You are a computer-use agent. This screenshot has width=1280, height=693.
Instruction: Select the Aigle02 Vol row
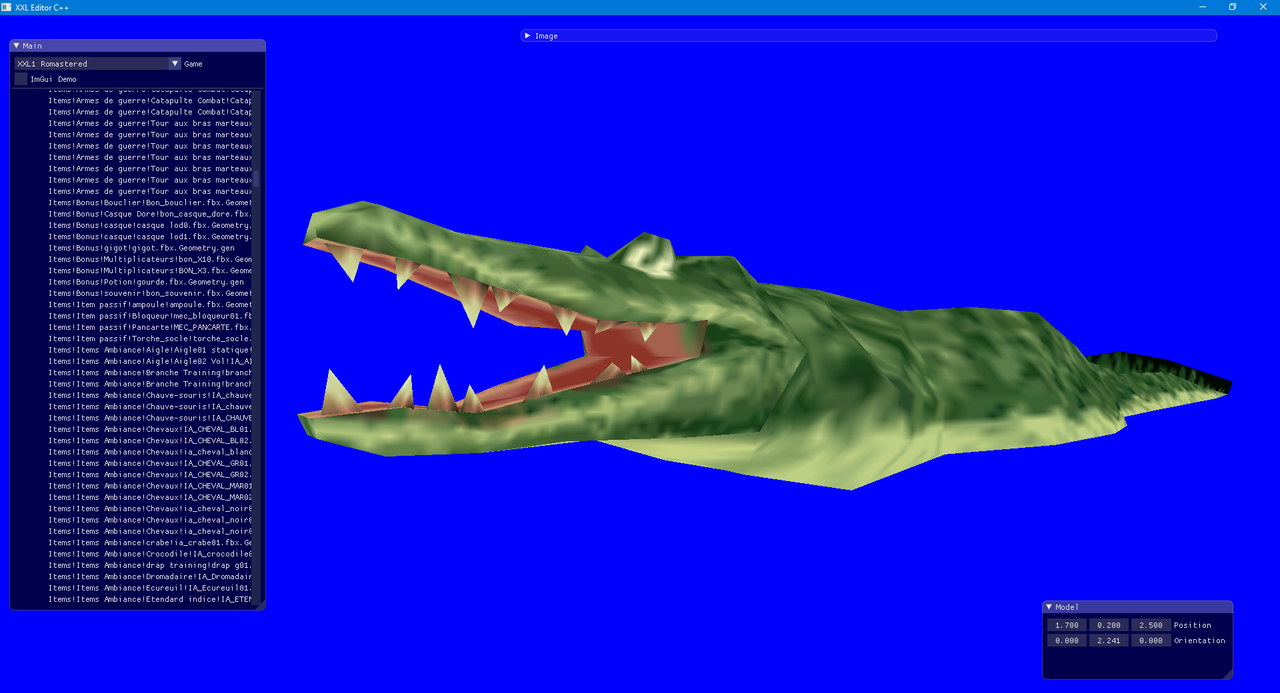[150, 361]
